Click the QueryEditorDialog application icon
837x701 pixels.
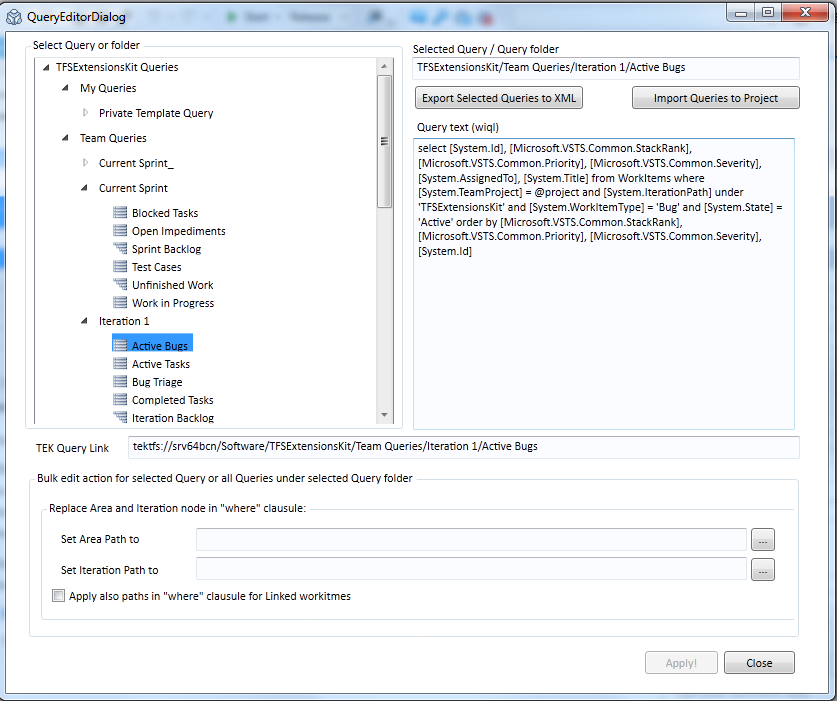click(x=14, y=15)
